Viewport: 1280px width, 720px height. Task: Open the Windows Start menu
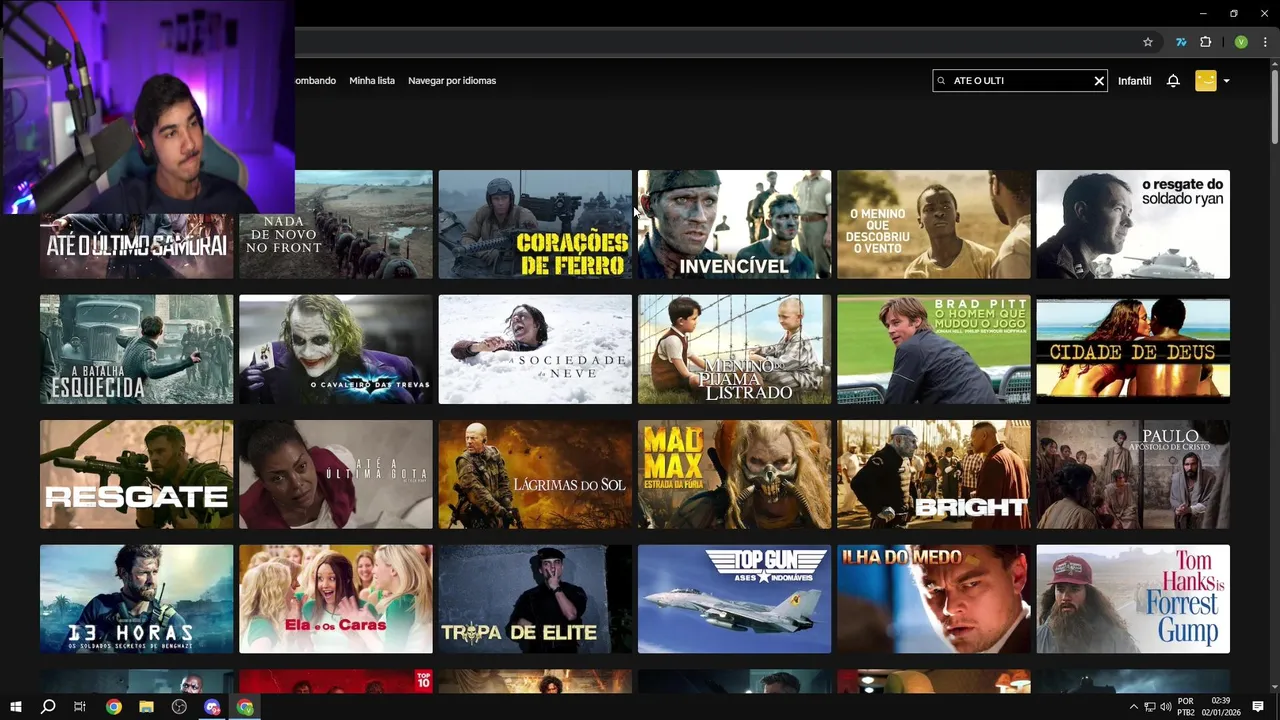[x=15, y=707]
